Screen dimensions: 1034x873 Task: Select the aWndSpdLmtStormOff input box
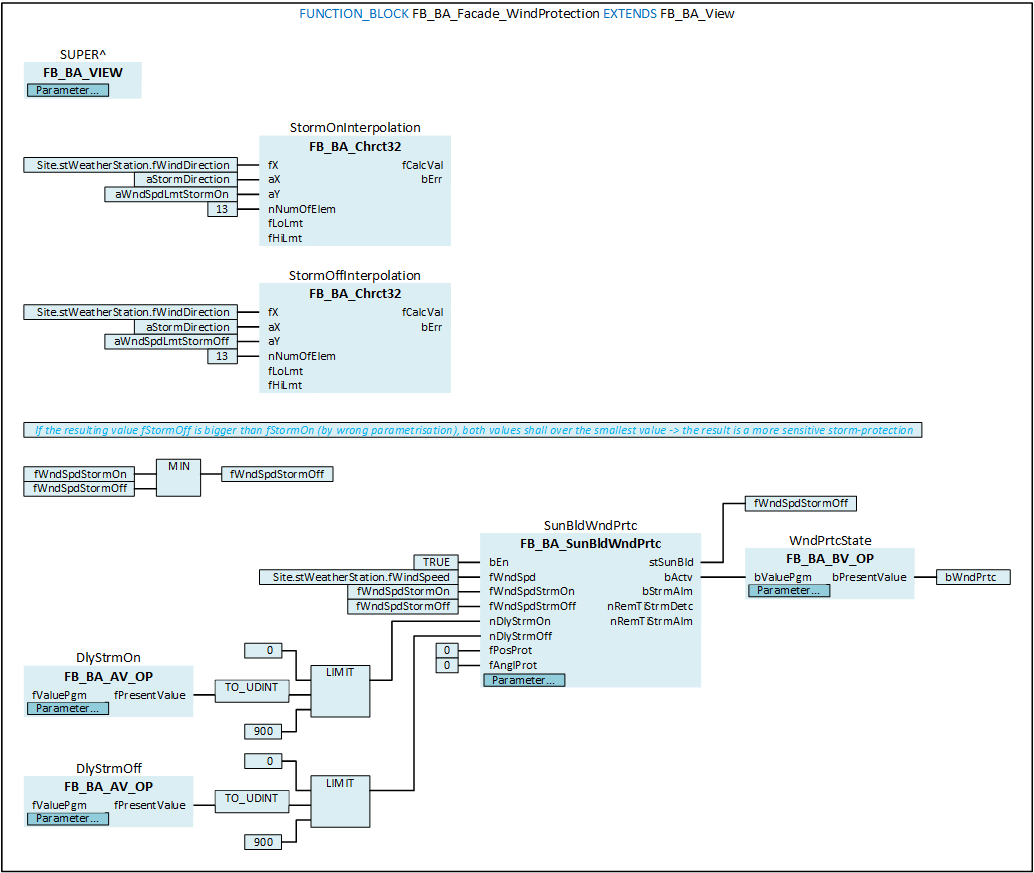(171, 341)
